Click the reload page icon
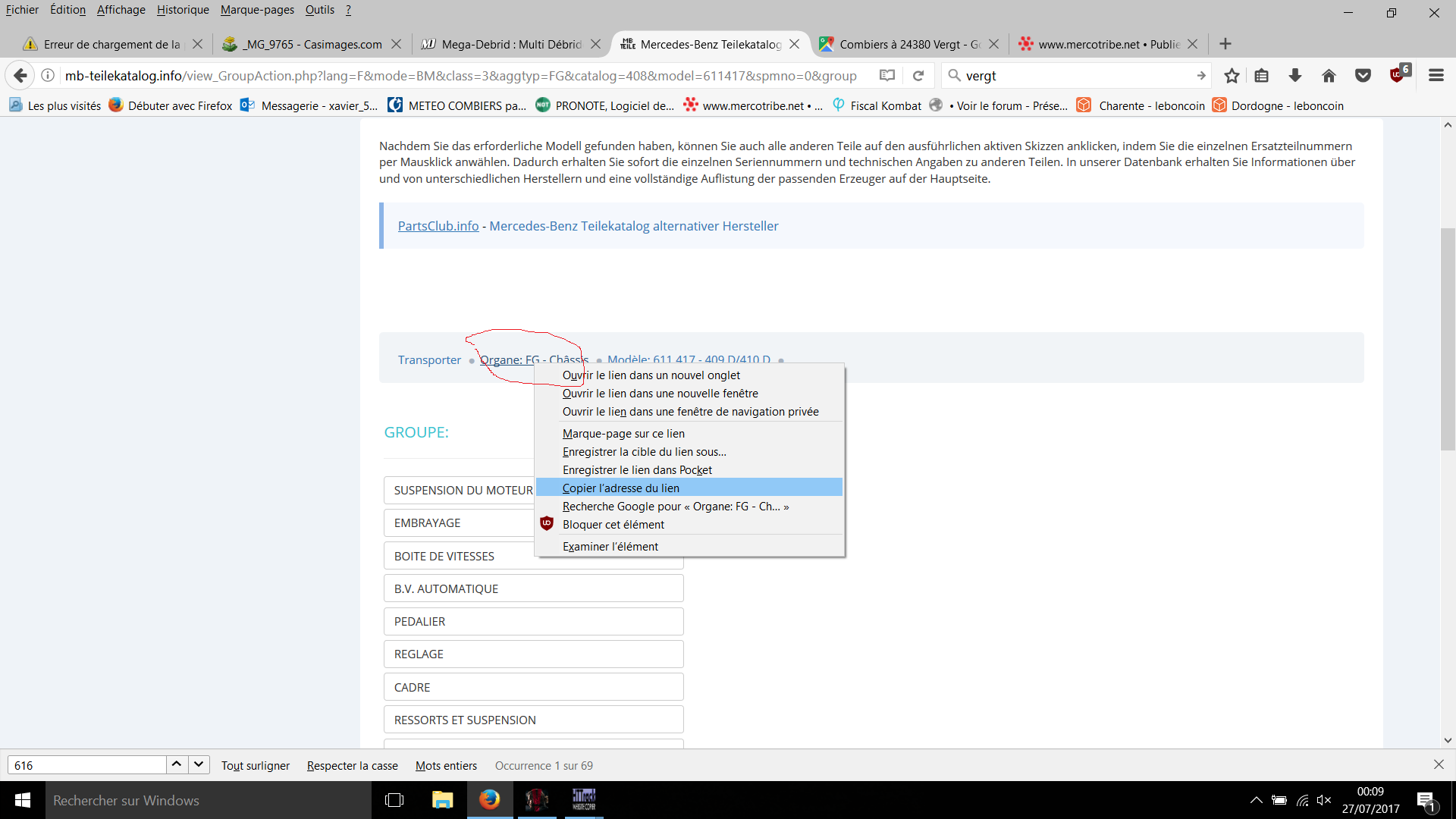This screenshot has width=1456, height=819. 918,76
